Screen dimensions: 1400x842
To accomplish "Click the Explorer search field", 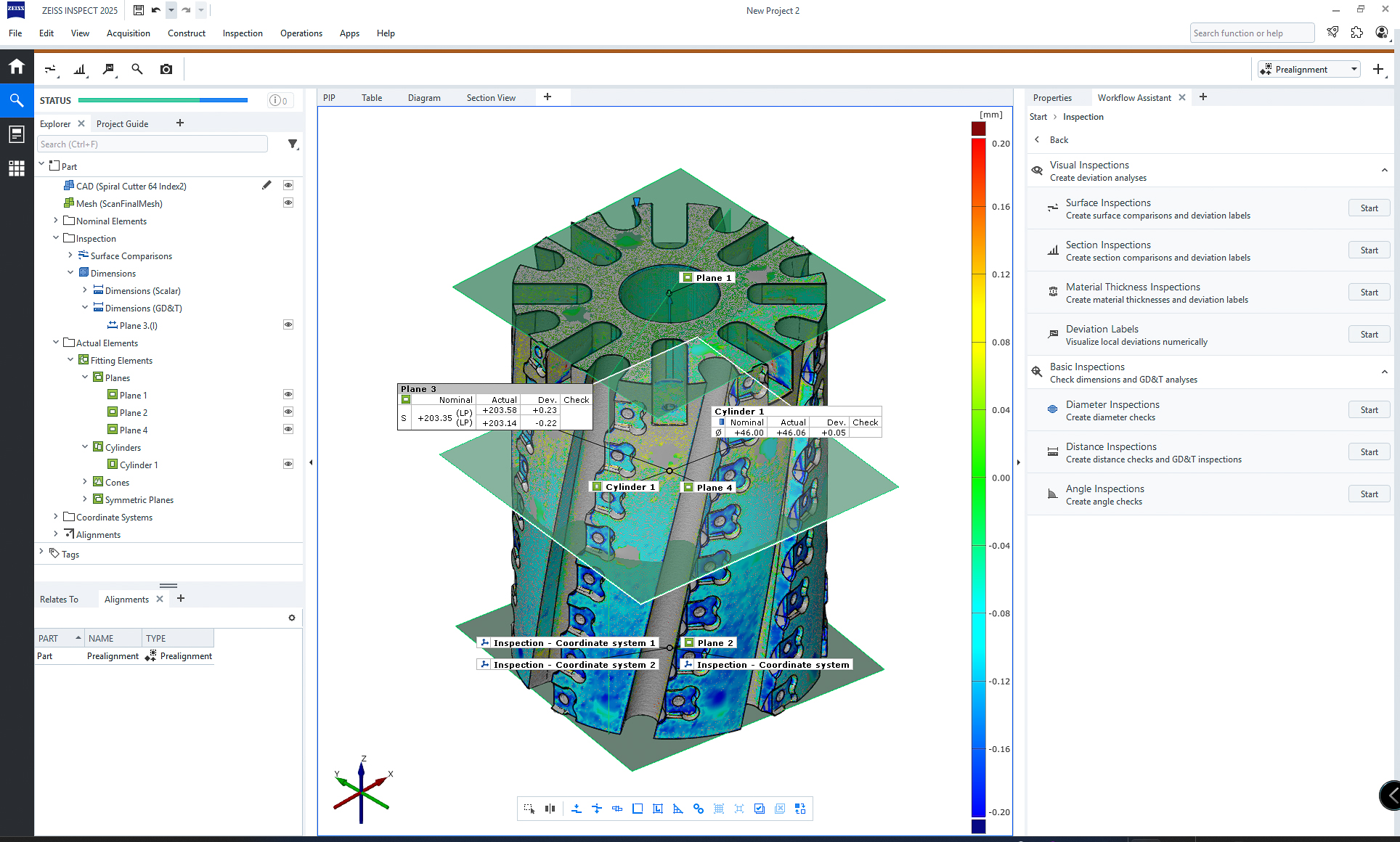I will [x=152, y=144].
